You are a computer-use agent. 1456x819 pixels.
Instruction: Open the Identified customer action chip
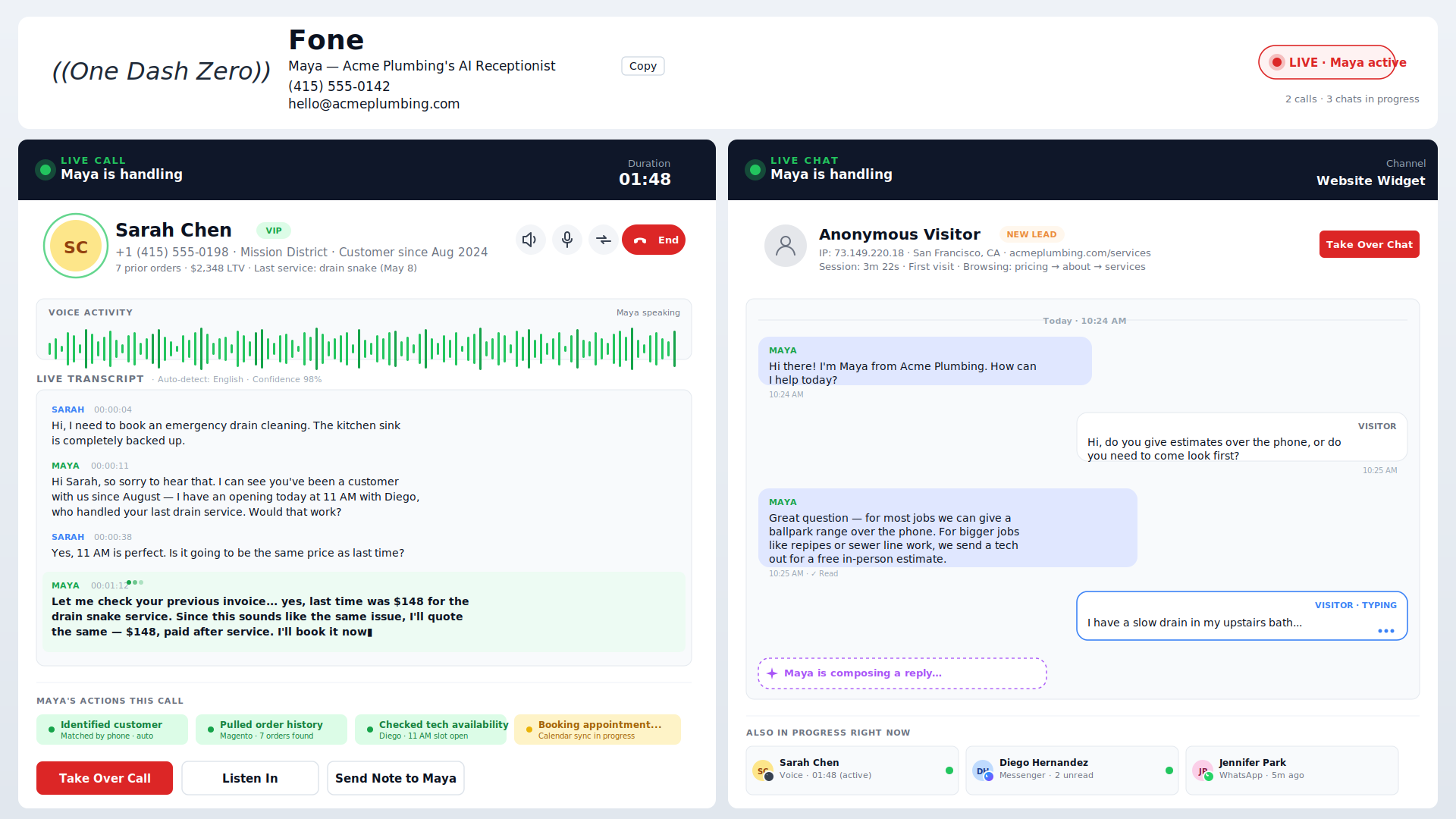pos(112,730)
